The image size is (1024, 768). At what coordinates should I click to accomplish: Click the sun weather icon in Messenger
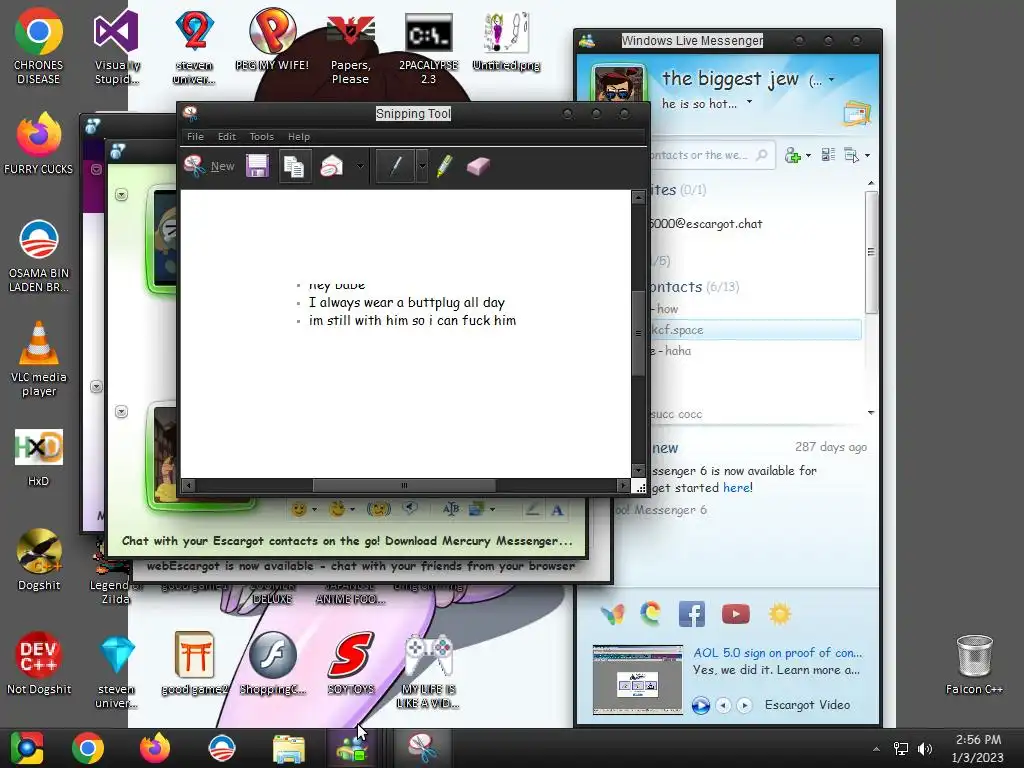(780, 614)
